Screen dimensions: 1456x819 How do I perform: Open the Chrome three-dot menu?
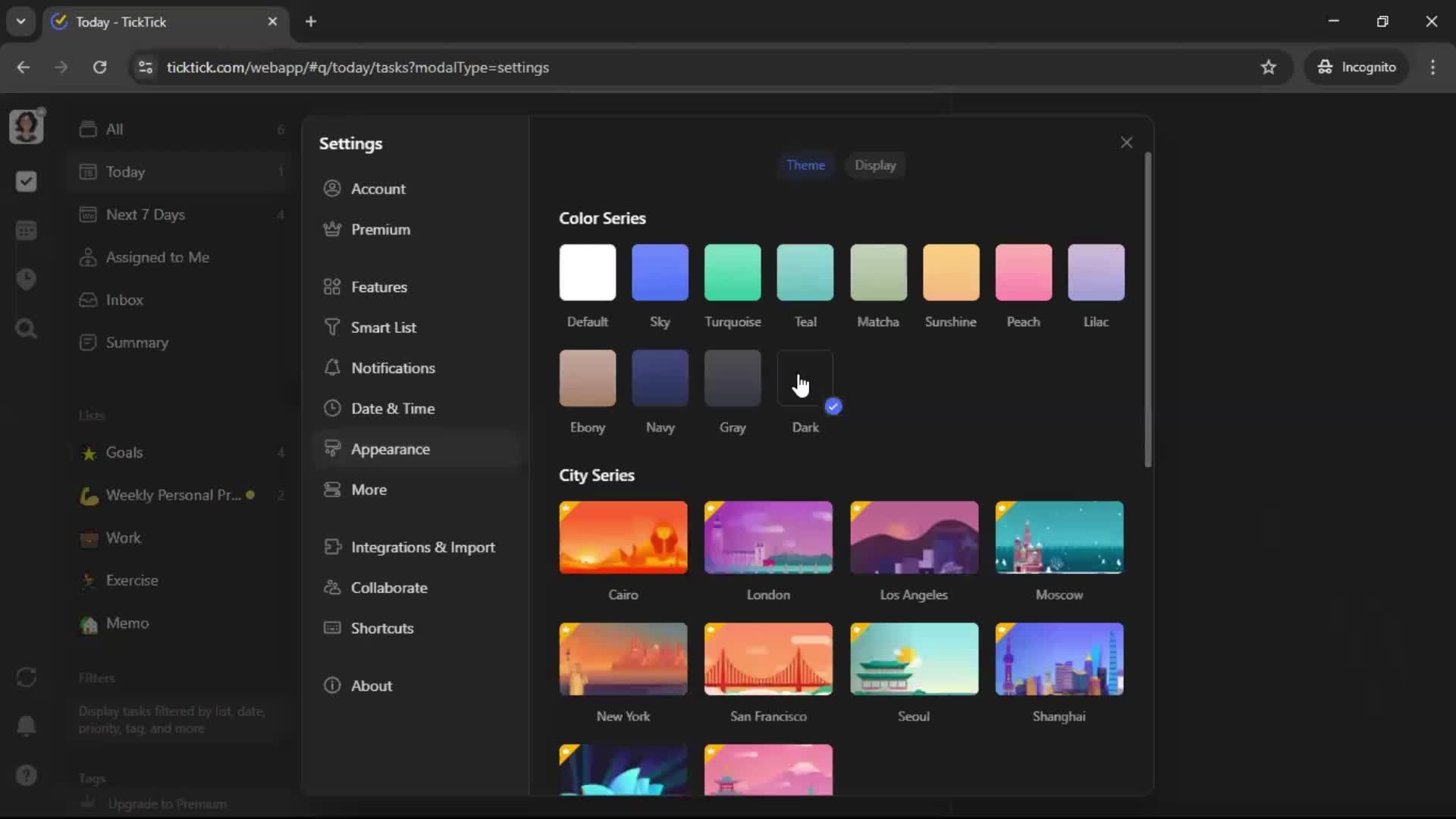click(x=1432, y=67)
